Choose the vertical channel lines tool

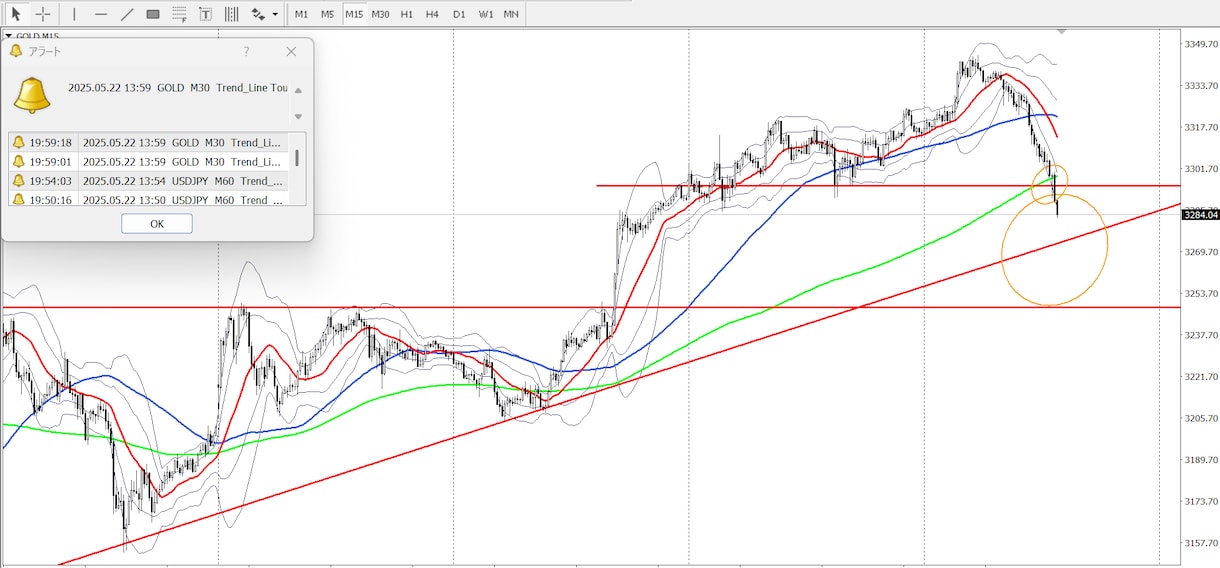231,14
